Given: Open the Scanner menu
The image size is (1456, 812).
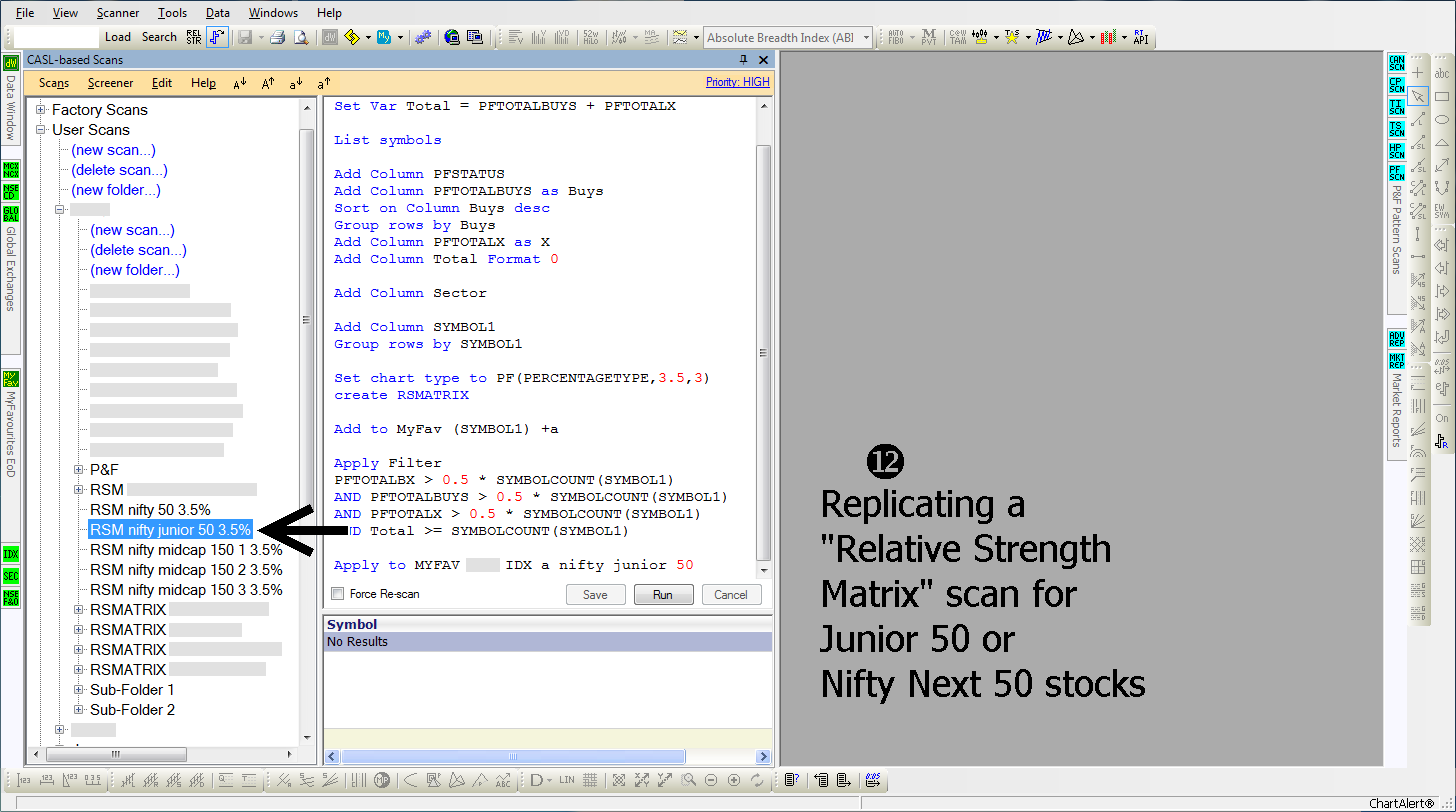Looking at the screenshot, I should 118,13.
